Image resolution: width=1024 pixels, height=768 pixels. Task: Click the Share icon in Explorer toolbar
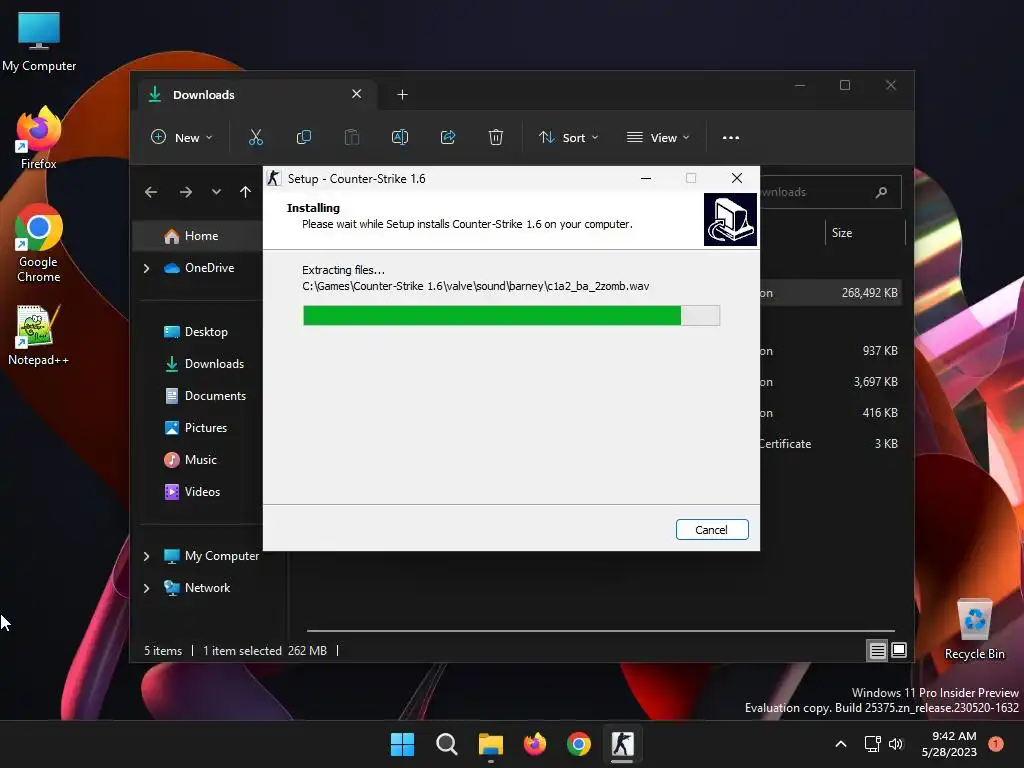click(448, 137)
